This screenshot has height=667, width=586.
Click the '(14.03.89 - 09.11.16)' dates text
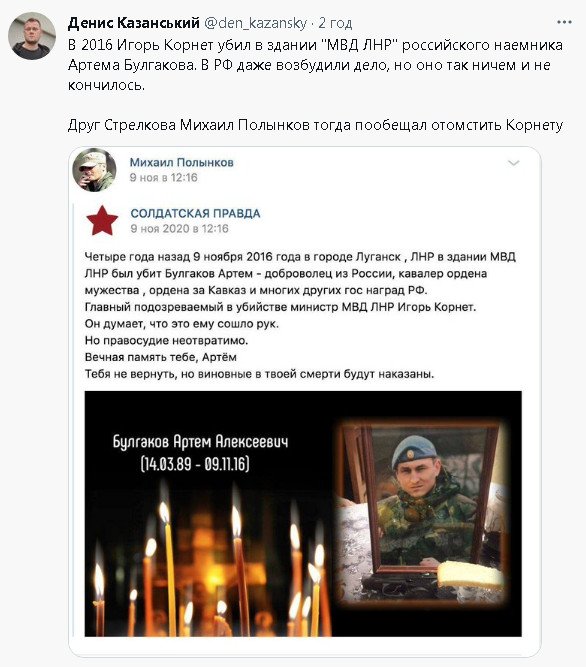pos(195,464)
